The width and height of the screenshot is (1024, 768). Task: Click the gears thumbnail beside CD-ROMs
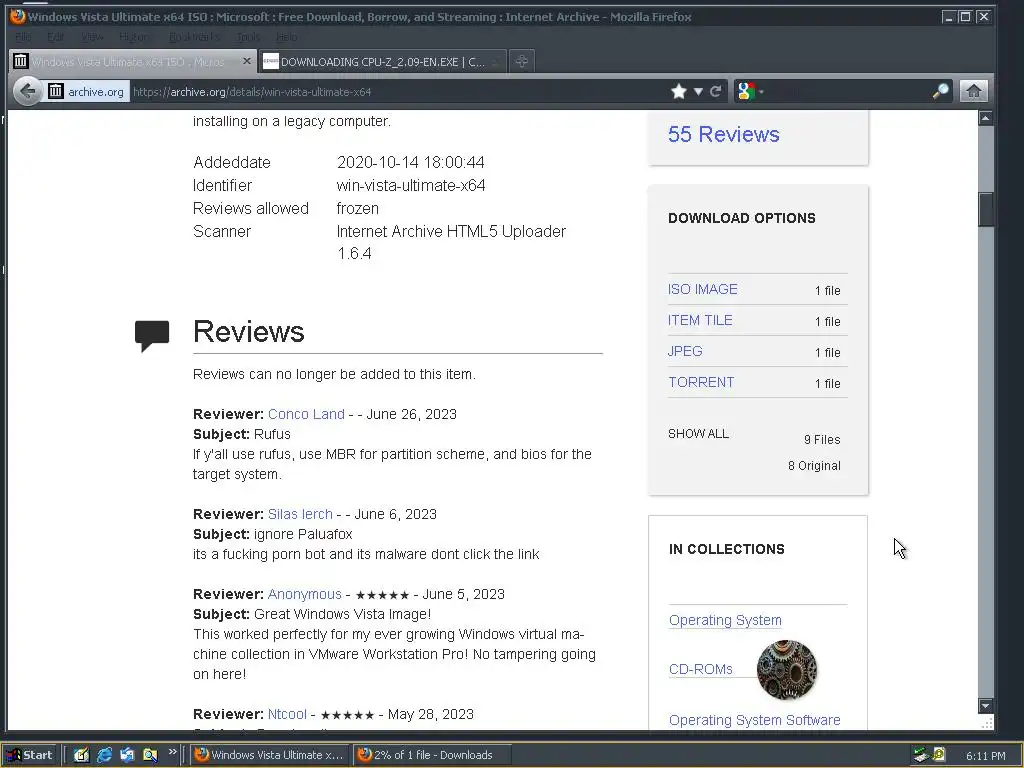click(786, 669)
